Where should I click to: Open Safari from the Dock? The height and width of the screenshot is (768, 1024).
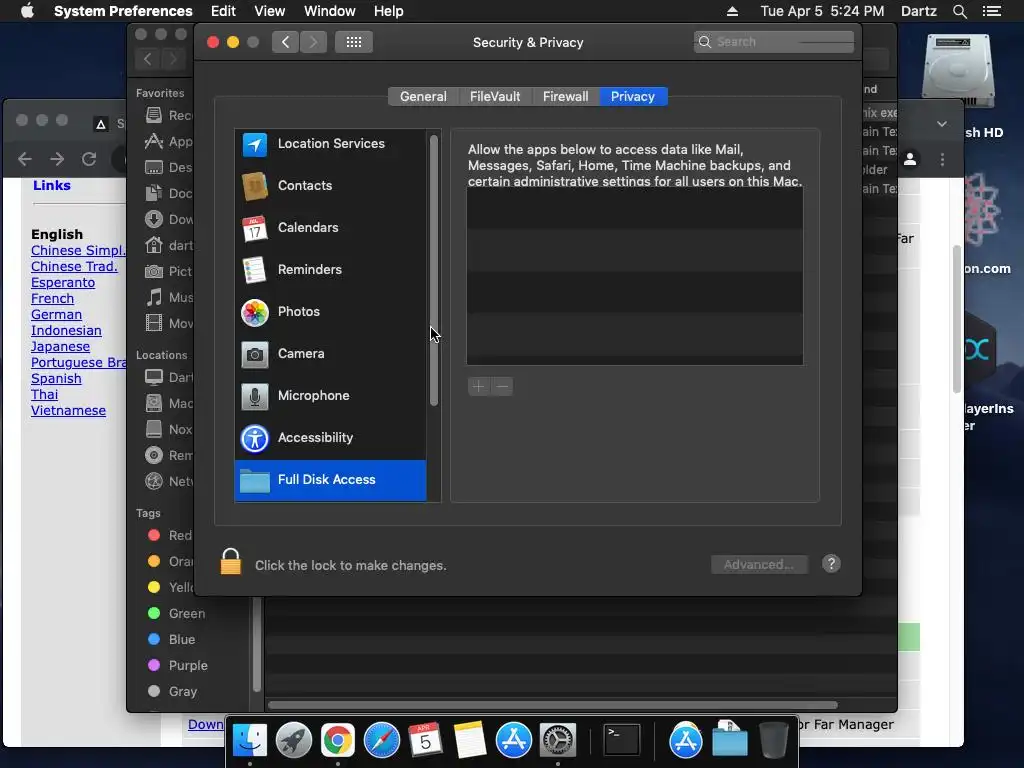point(381,741)
